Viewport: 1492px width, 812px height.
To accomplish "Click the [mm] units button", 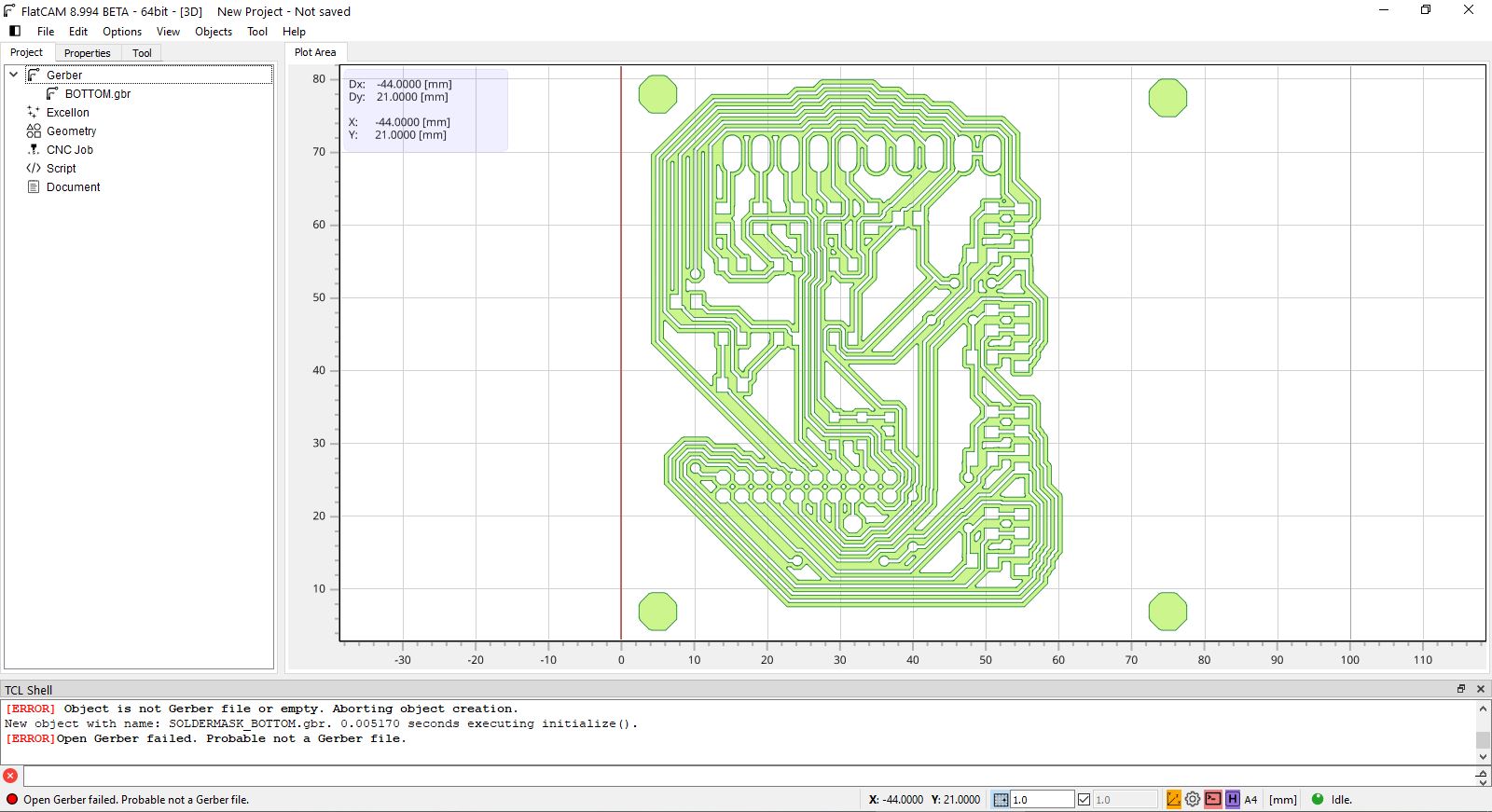I will (1283, 799).
